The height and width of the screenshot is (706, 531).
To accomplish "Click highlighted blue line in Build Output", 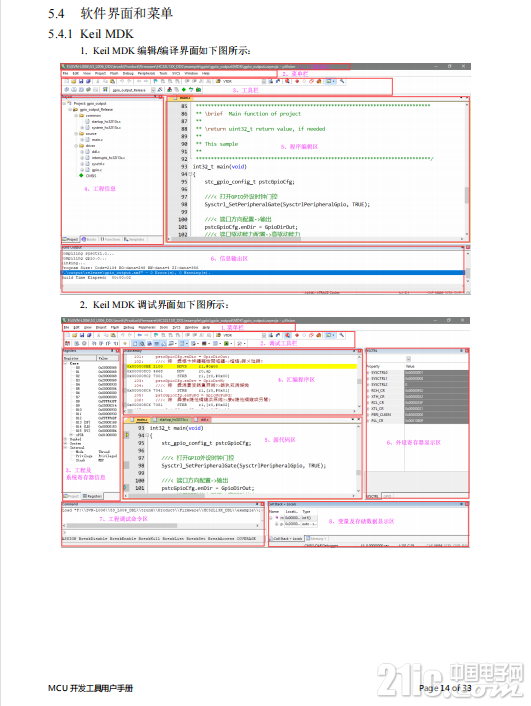I will click(263, 272).
